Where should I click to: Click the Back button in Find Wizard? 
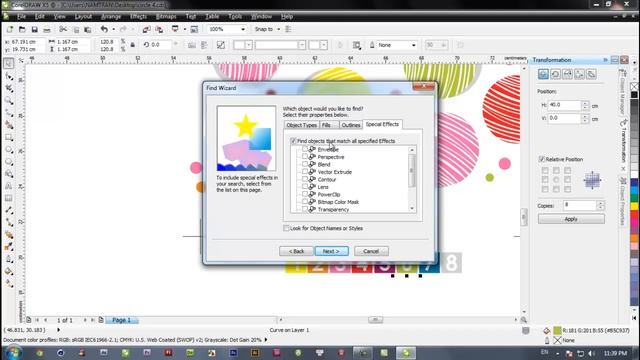click(x=296, y=251)
